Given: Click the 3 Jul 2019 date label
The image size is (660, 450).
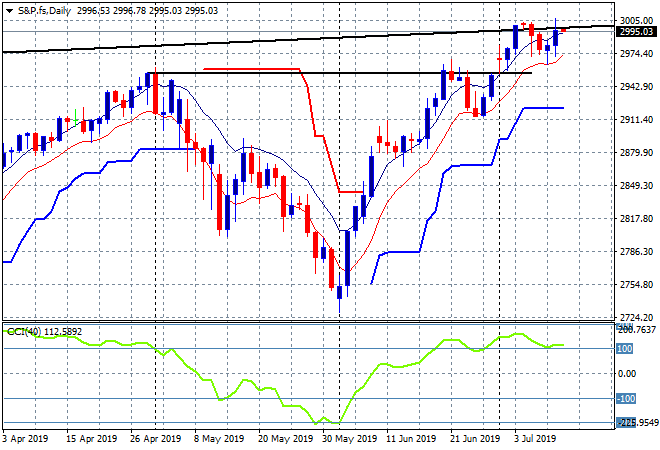Looking at the screenshot, I should 535,439.
